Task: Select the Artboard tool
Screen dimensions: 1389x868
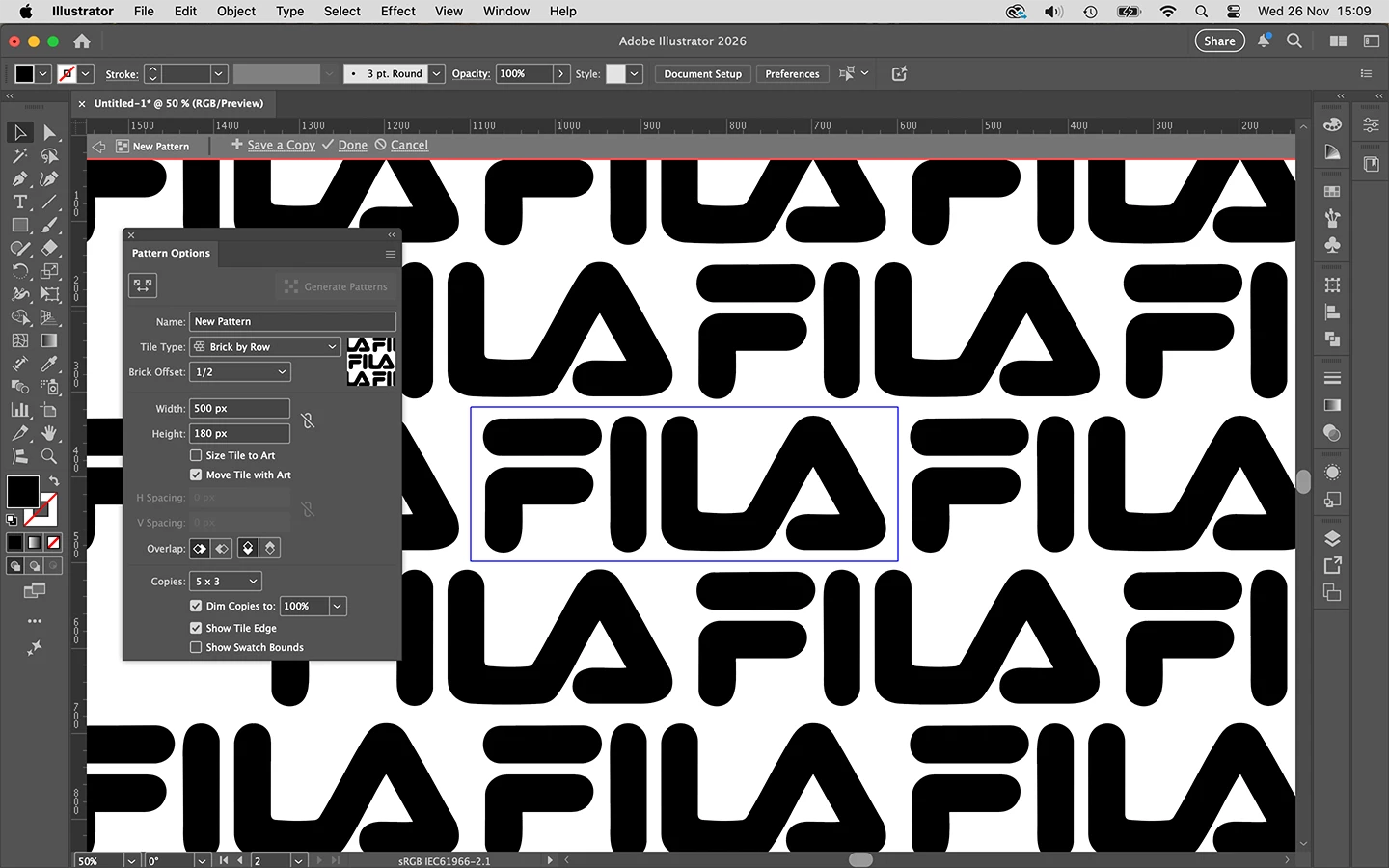Action: point(49,410)
